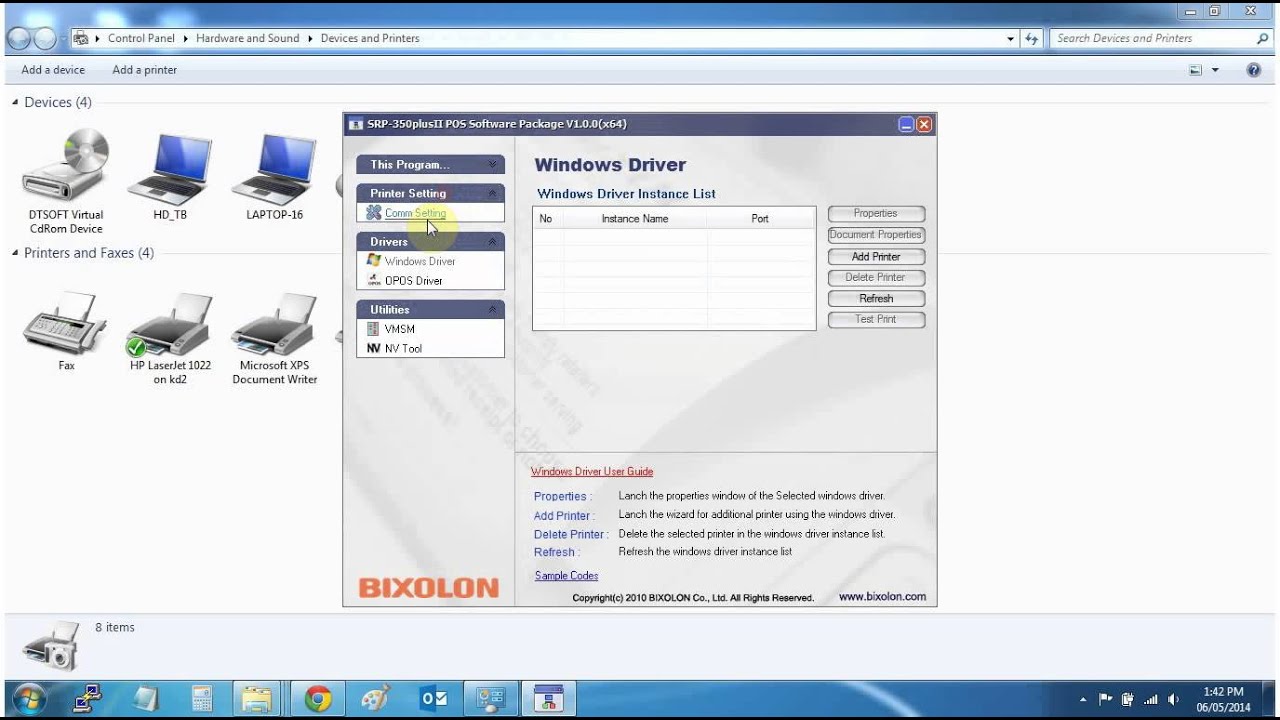Viewport: 1280px width, 720px height.
Task: Click Control Panel in the breadcrumb
Action: click(141, 38)
